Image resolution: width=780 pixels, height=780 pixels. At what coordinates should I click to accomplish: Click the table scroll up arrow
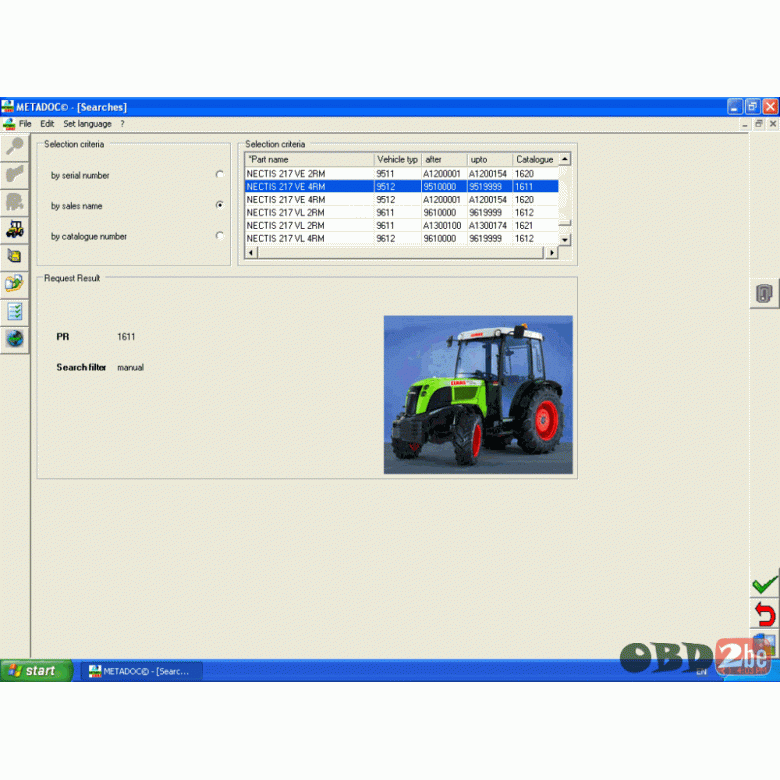click(565, 159)
